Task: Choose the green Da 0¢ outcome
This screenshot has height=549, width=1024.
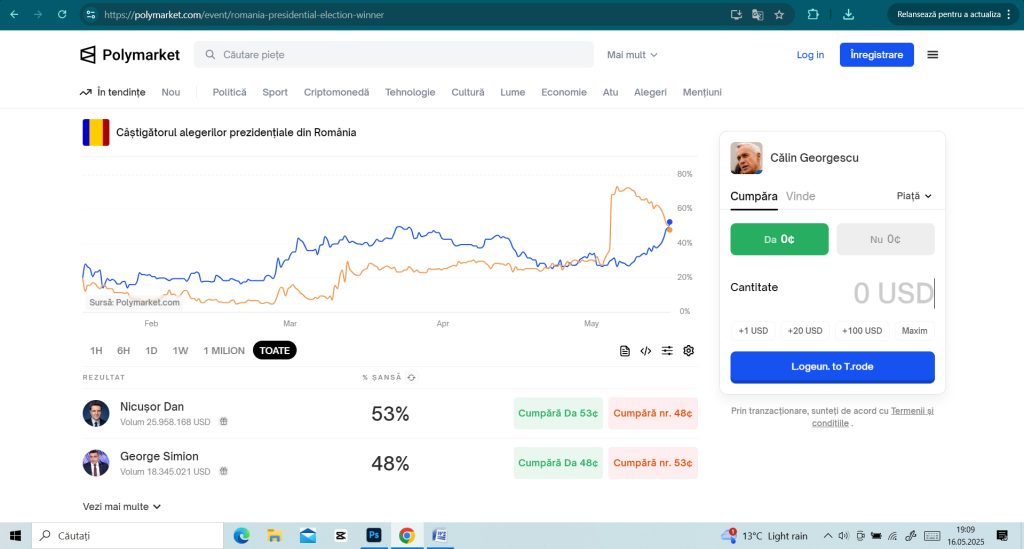Action: [779, 239]
